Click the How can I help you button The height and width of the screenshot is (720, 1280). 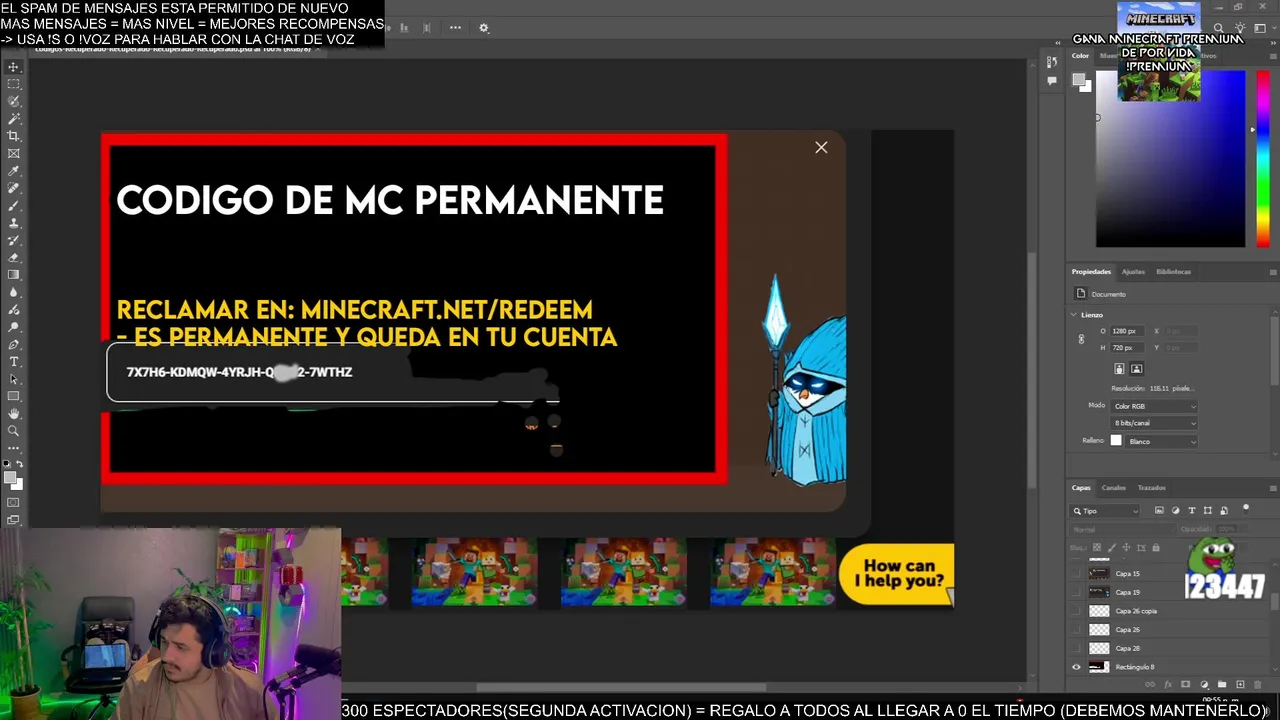tap(897, 574)
